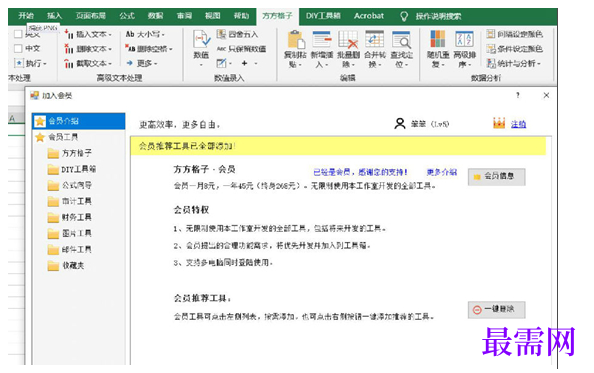Screen dimensions: 594x373
Task: Click the 一键删除 button
Action: [x=497, y=309]
